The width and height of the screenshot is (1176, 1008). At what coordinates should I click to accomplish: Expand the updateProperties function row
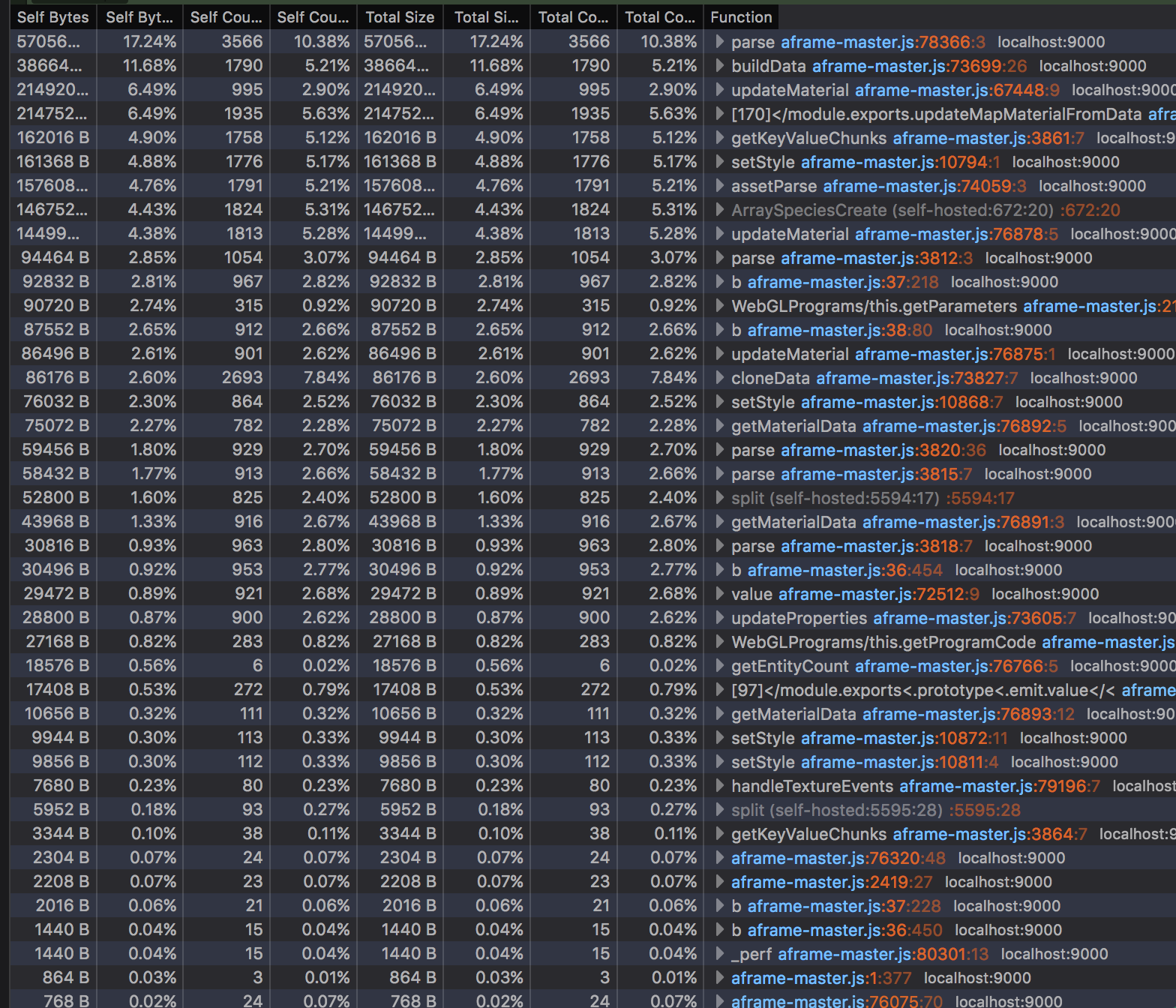[x=719, y=618]
